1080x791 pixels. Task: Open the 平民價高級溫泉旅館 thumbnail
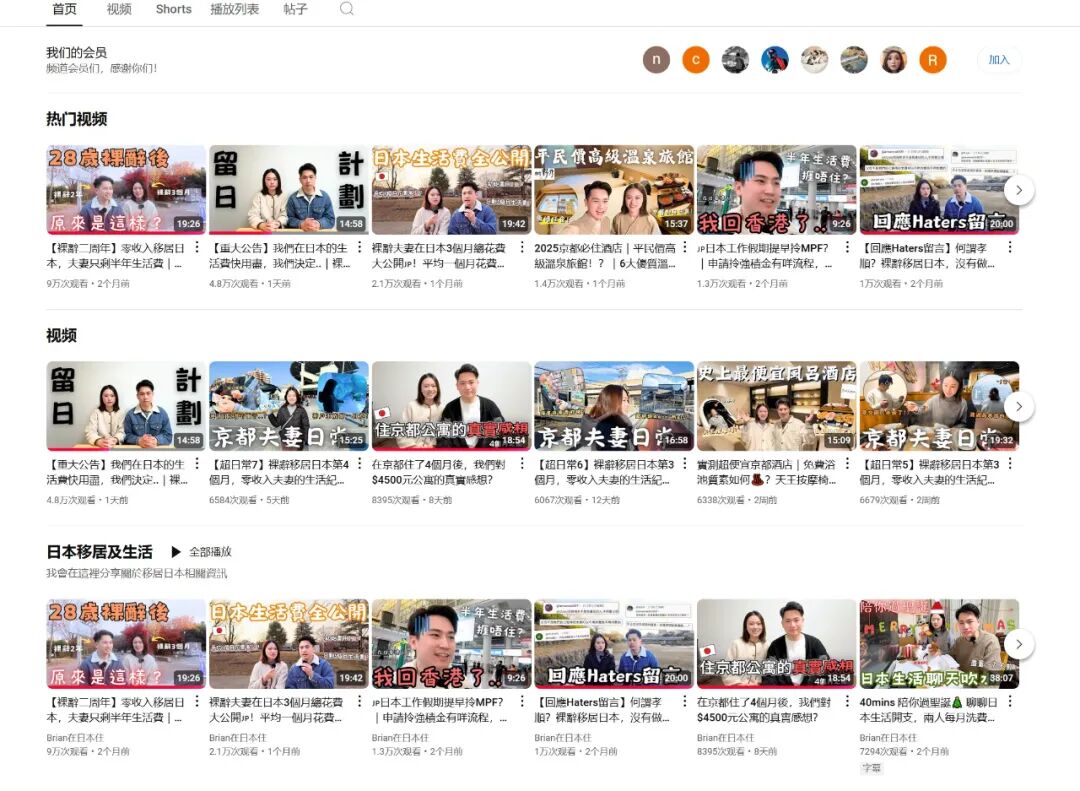pyautogui.click(x=614, y=190)
